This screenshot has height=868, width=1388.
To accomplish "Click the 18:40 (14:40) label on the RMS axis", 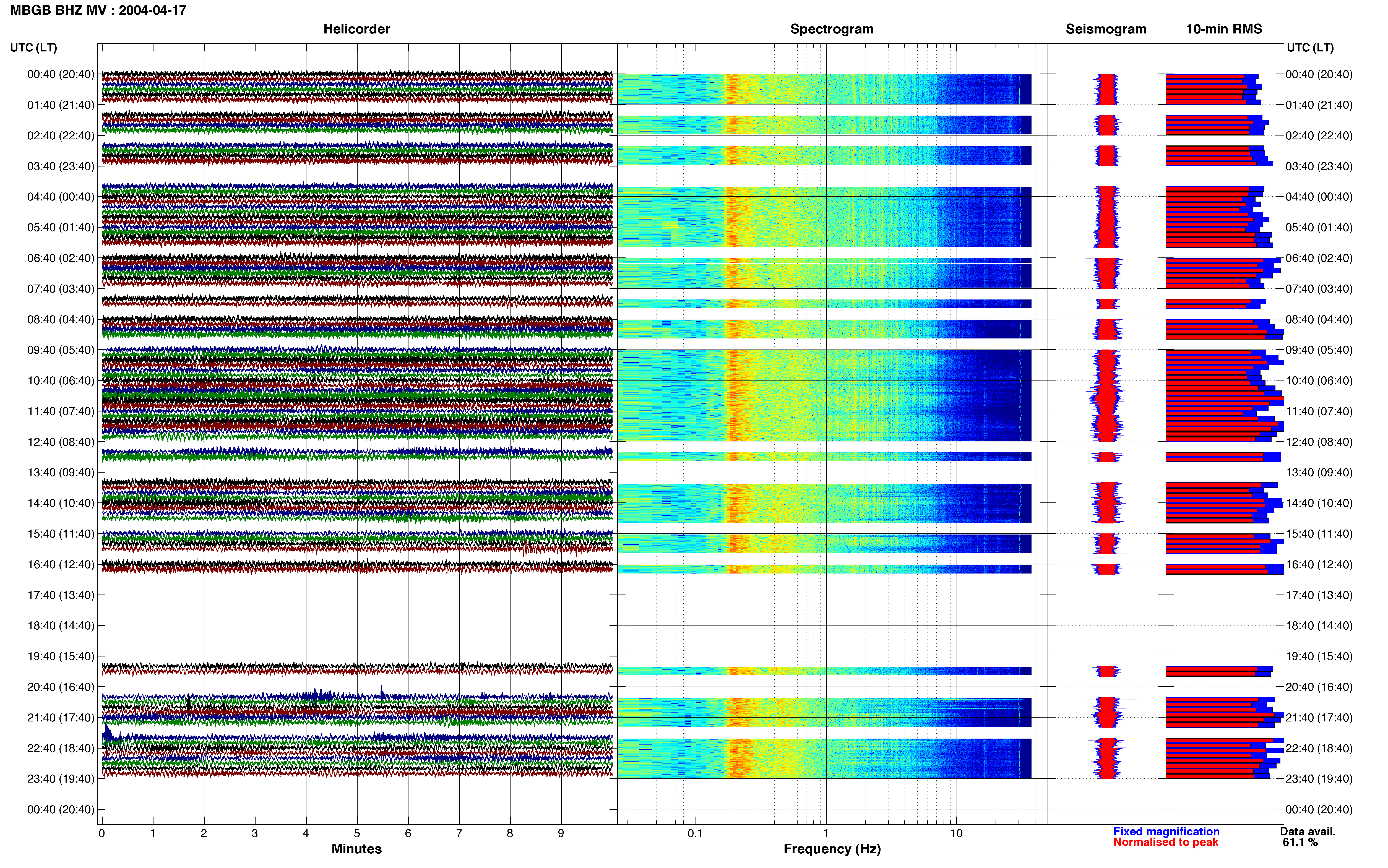I will 1319,626.
